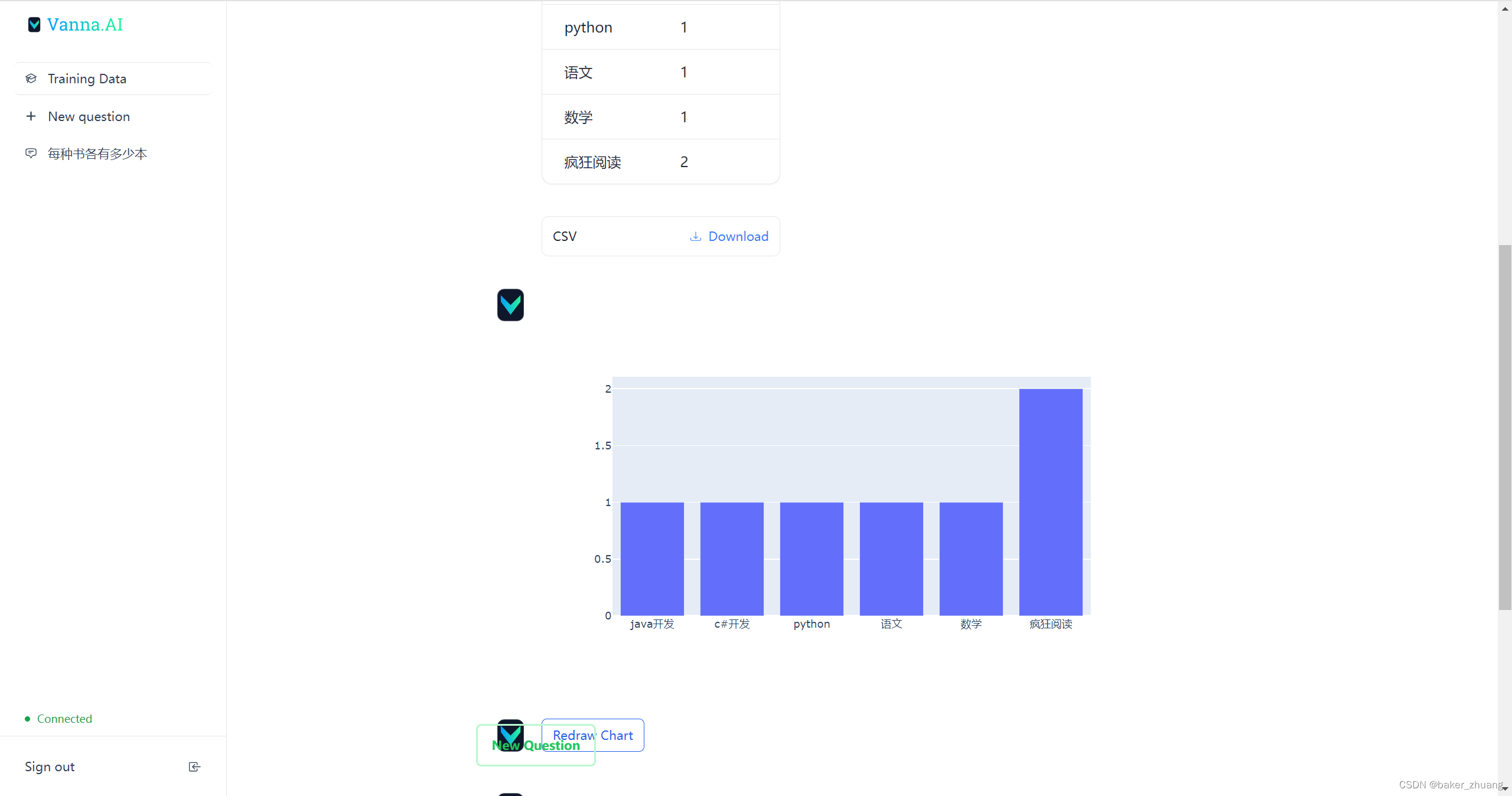Click the plus icon beside New question

pyautogui.click(x=31, y=116)
